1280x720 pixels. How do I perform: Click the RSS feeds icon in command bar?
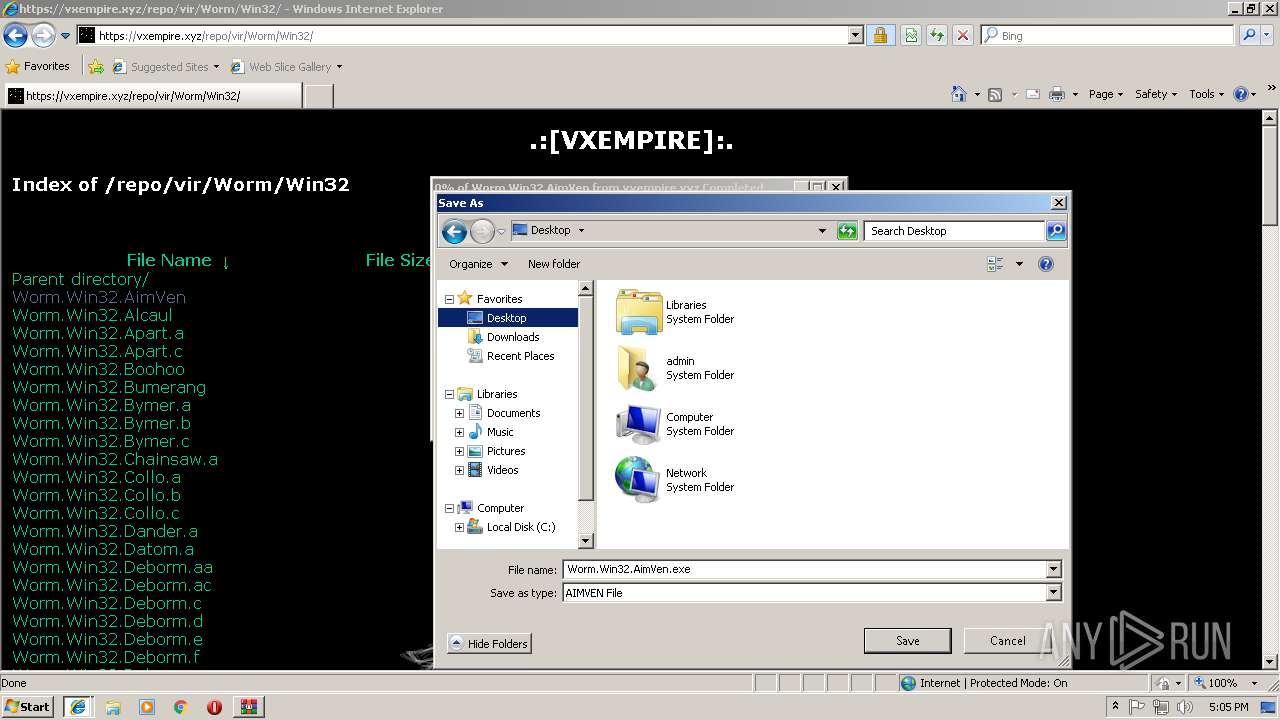point(995,94)
